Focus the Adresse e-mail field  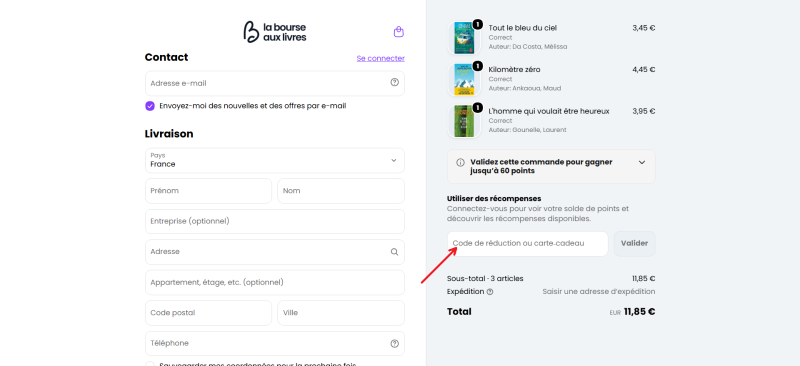[274, 83]
